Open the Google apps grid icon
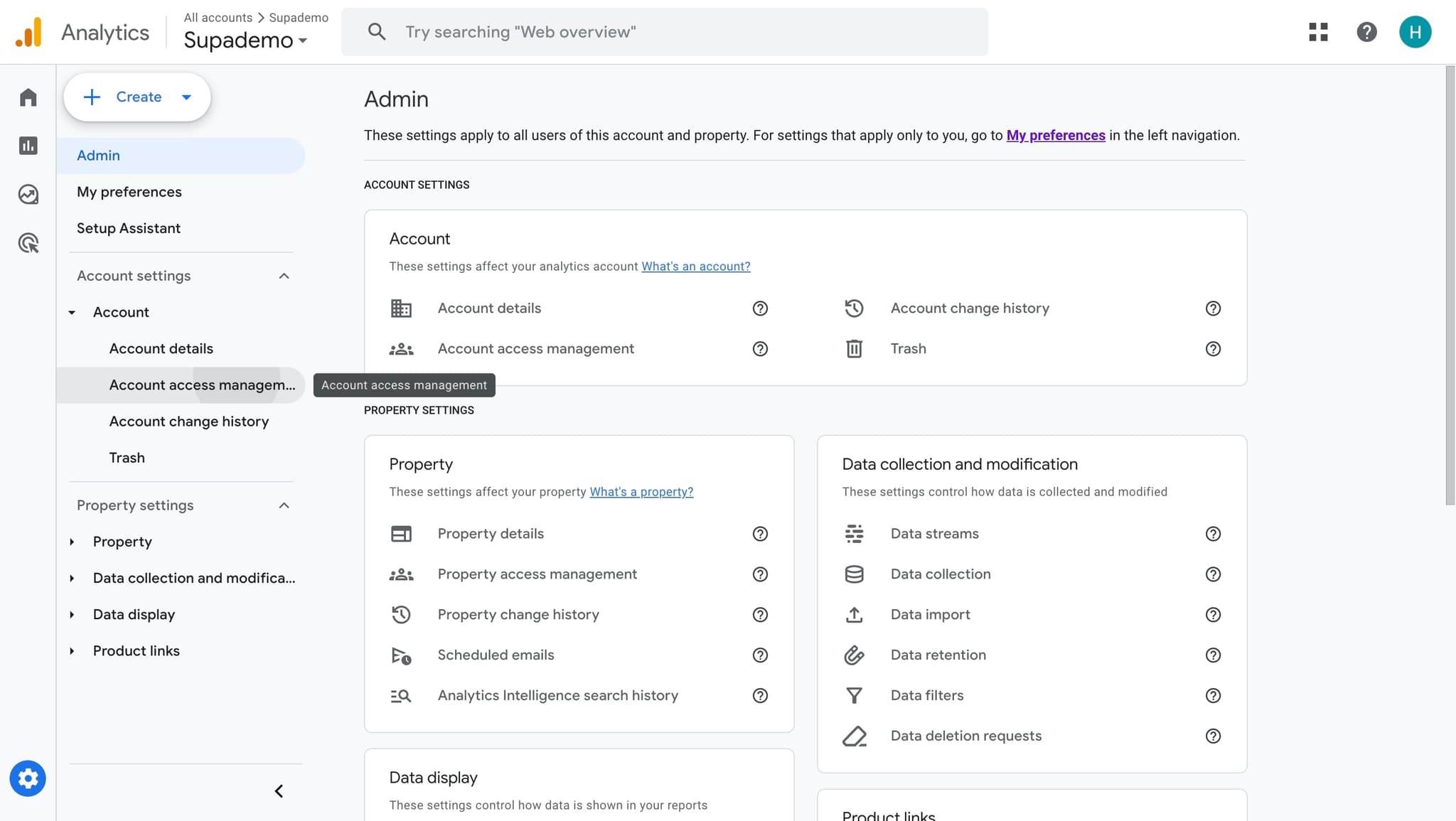The height and width of the screenshot is (821, 1456). pyautogui.click(x=1319, y=32)
